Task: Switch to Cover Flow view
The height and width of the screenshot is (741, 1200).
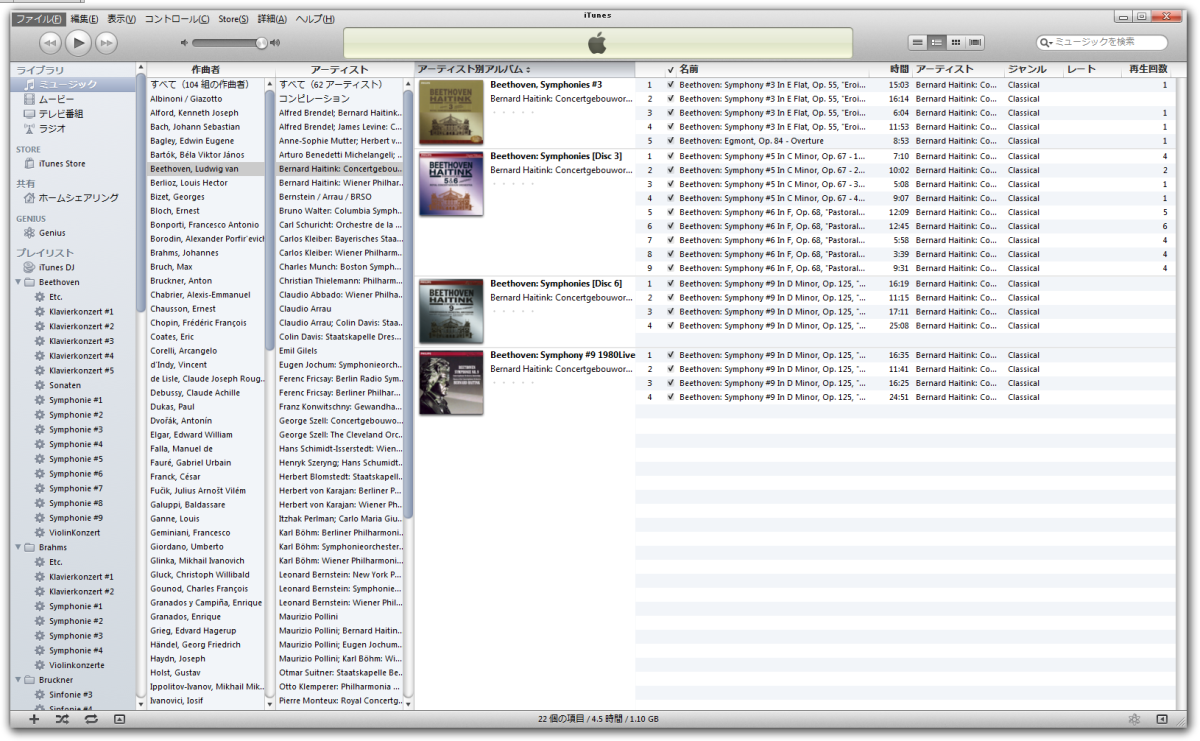Action: 975,42
